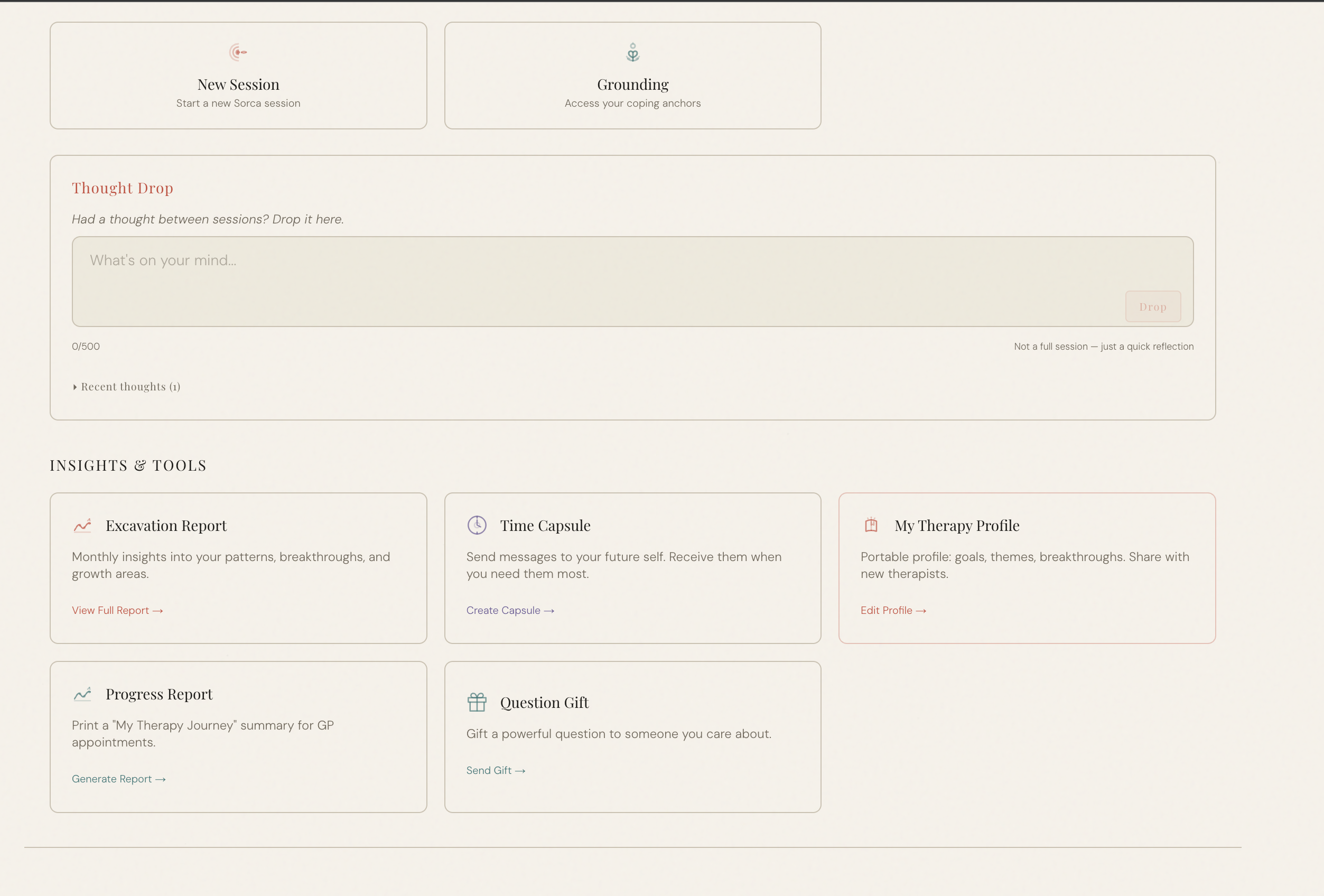Click the Grounding anchor icon

632,52
